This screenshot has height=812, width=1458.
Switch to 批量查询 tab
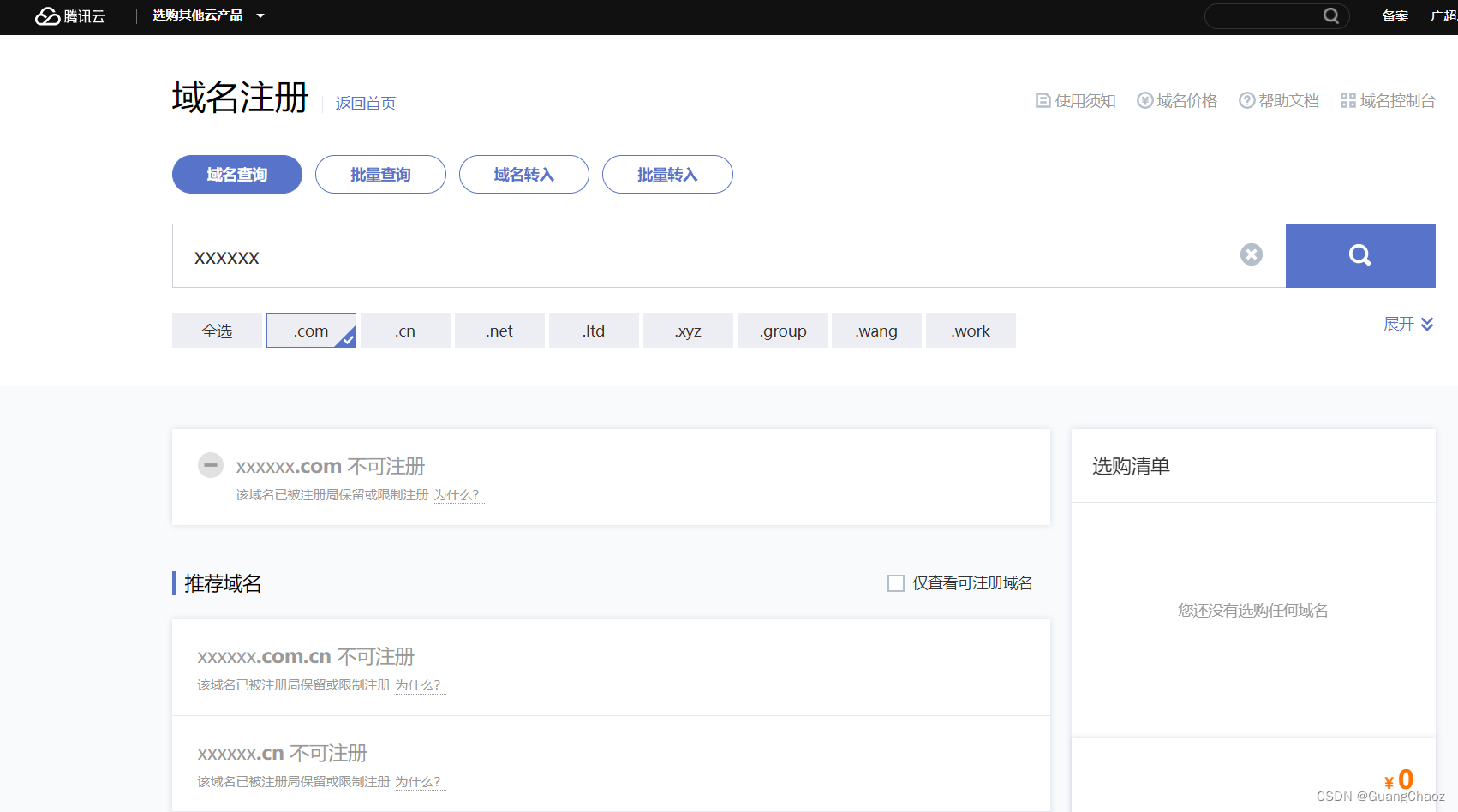[x=380, y=175]
